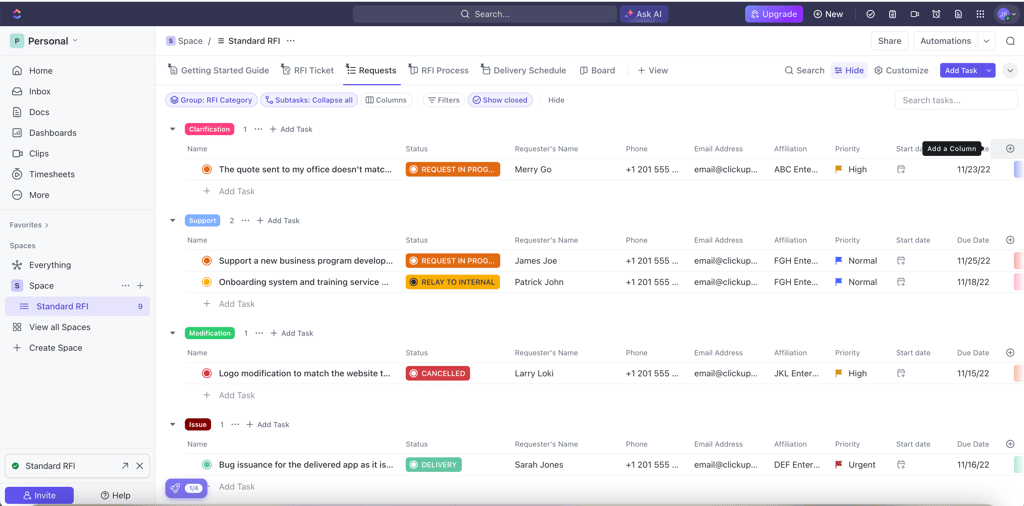This screenshot has height=506, width=1024.
Task: Collapse the Clarification group
Action: click(x=172, y=130)
